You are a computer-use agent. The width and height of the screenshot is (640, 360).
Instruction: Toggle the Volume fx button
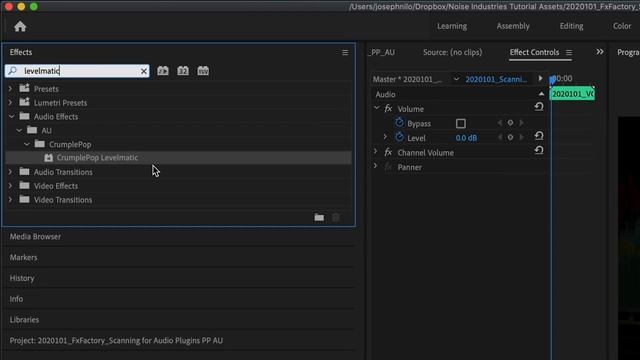(388, 109)
